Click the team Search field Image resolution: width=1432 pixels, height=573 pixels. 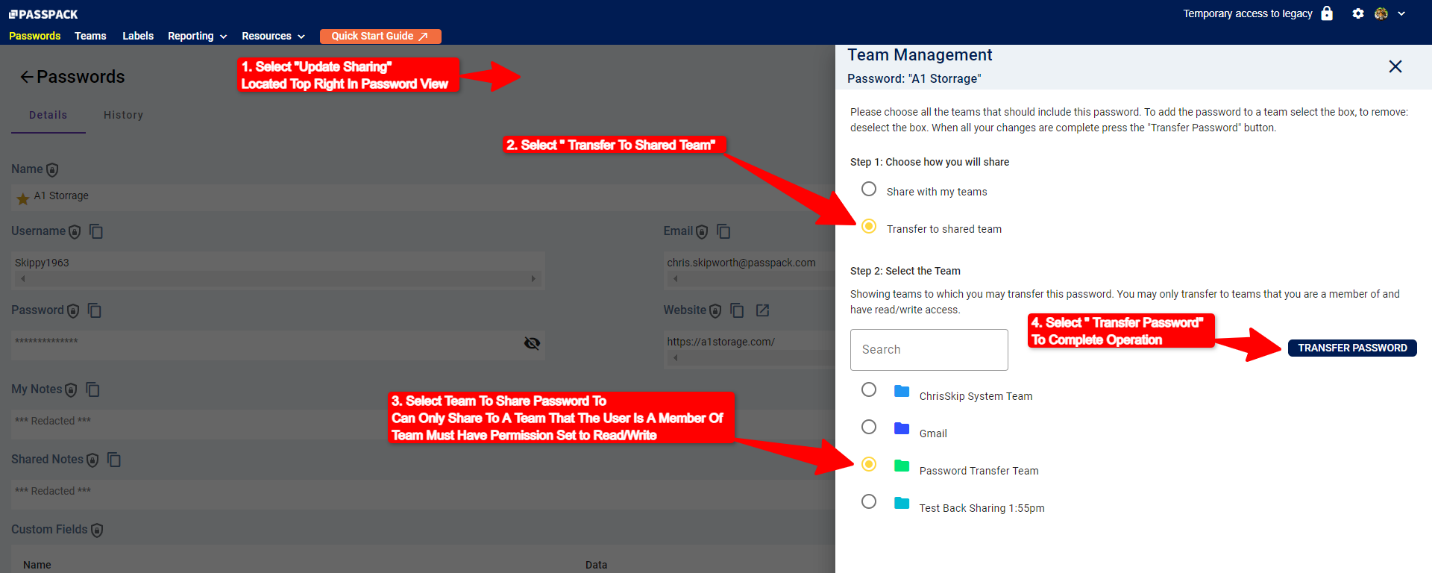[929, 349]
